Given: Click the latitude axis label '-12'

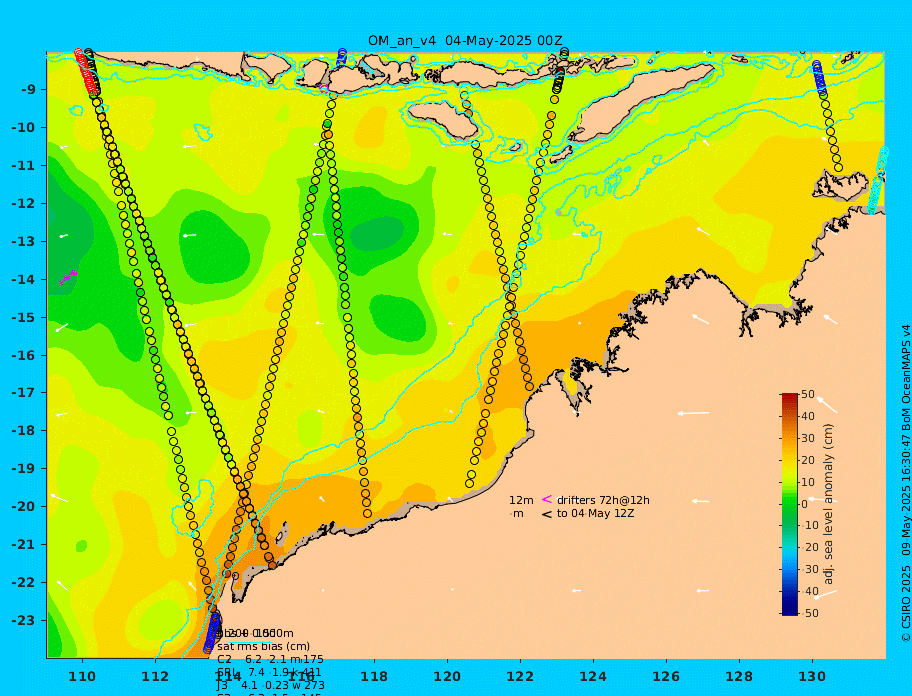Looking at the screenshot, I should (x=23, y=204).
